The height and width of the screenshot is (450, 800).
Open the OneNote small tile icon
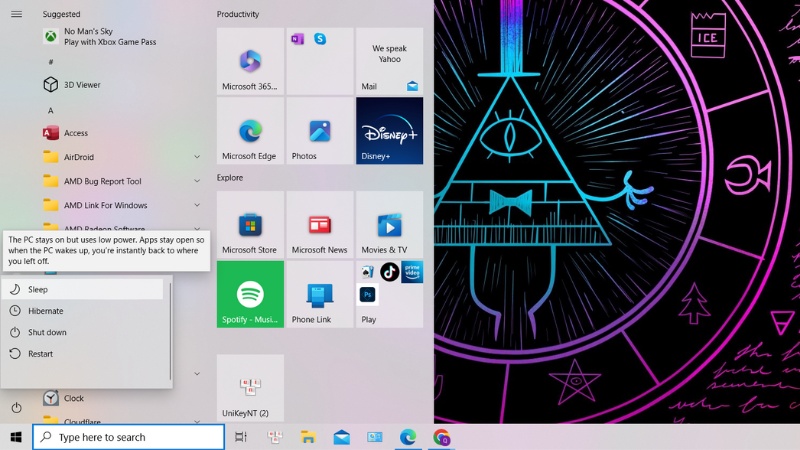[297, 39]
